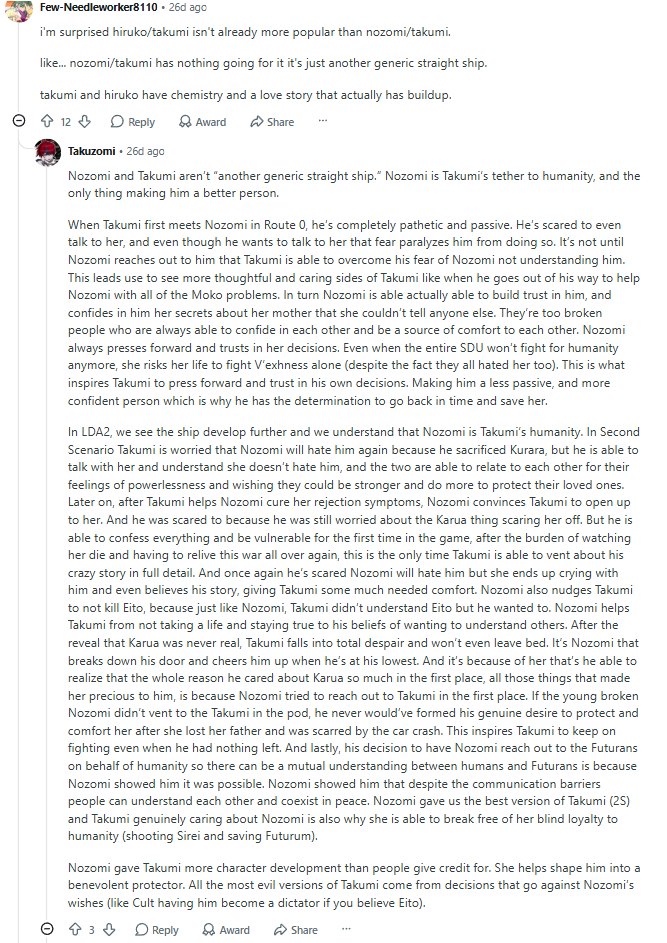Image resolution: width=667 pixels, height=943 pixels.
Task: Open Takuzomi's 26d ago timestamp
Action: coord(145,151)
